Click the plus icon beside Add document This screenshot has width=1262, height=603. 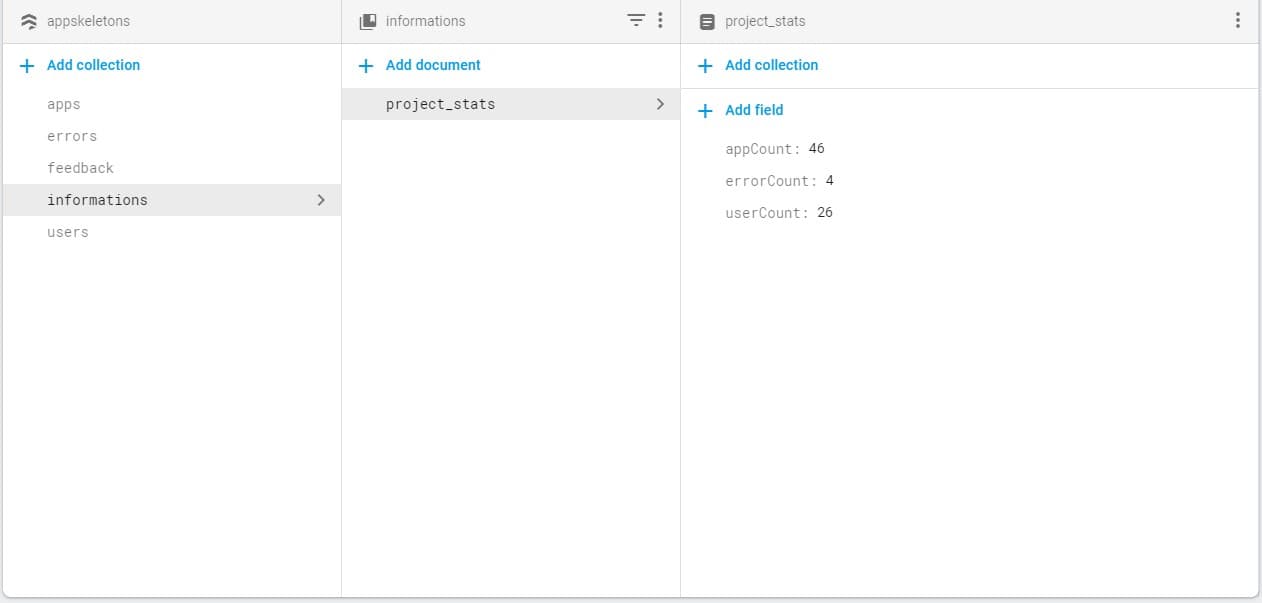click(366, 65)
